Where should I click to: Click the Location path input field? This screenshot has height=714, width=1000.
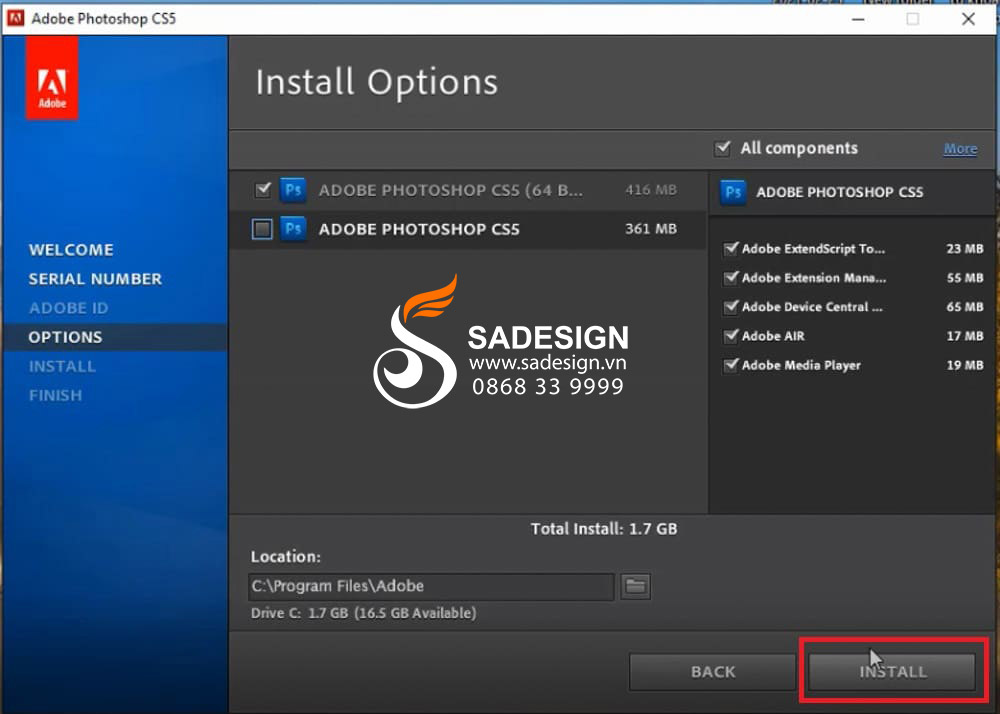pyautogui.click(x=431, y=586)
